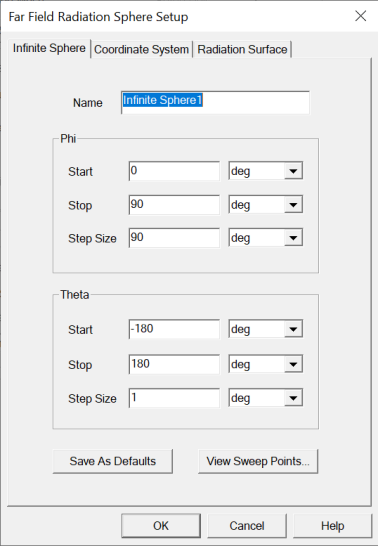This screenshot has height=546, width=378.
Task: Click the Phi Stop value field
Action: pos(174,204)
